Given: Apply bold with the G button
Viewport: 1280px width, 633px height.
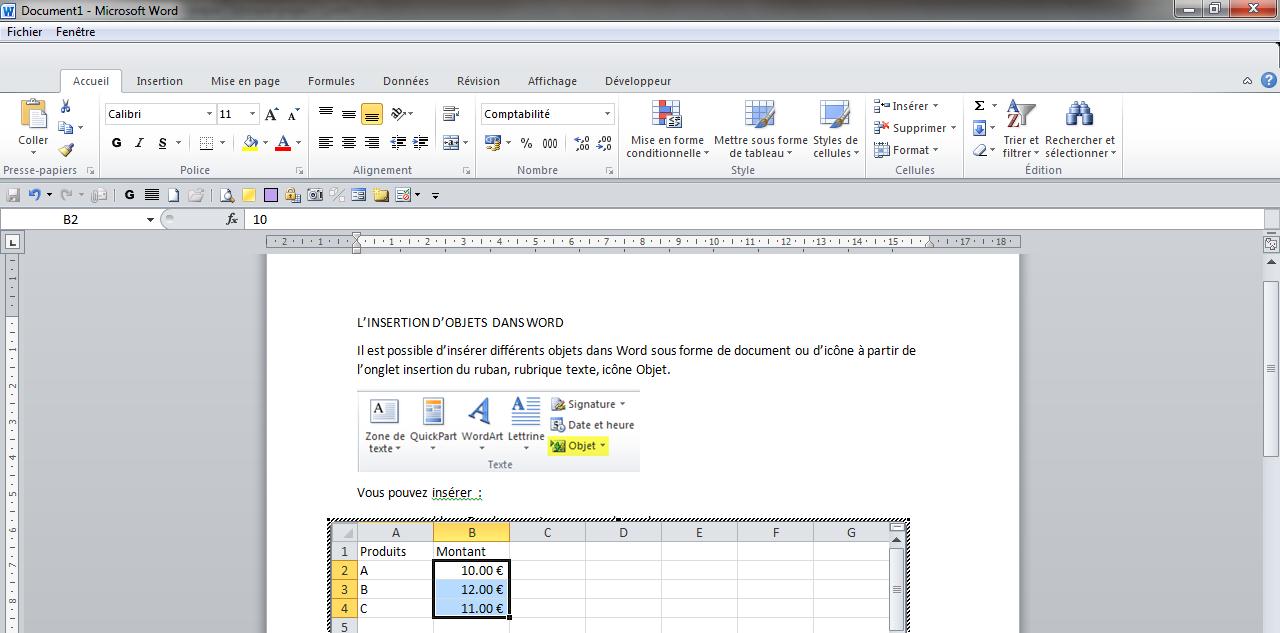Looking at the screenshot, I should pos(117,143).
